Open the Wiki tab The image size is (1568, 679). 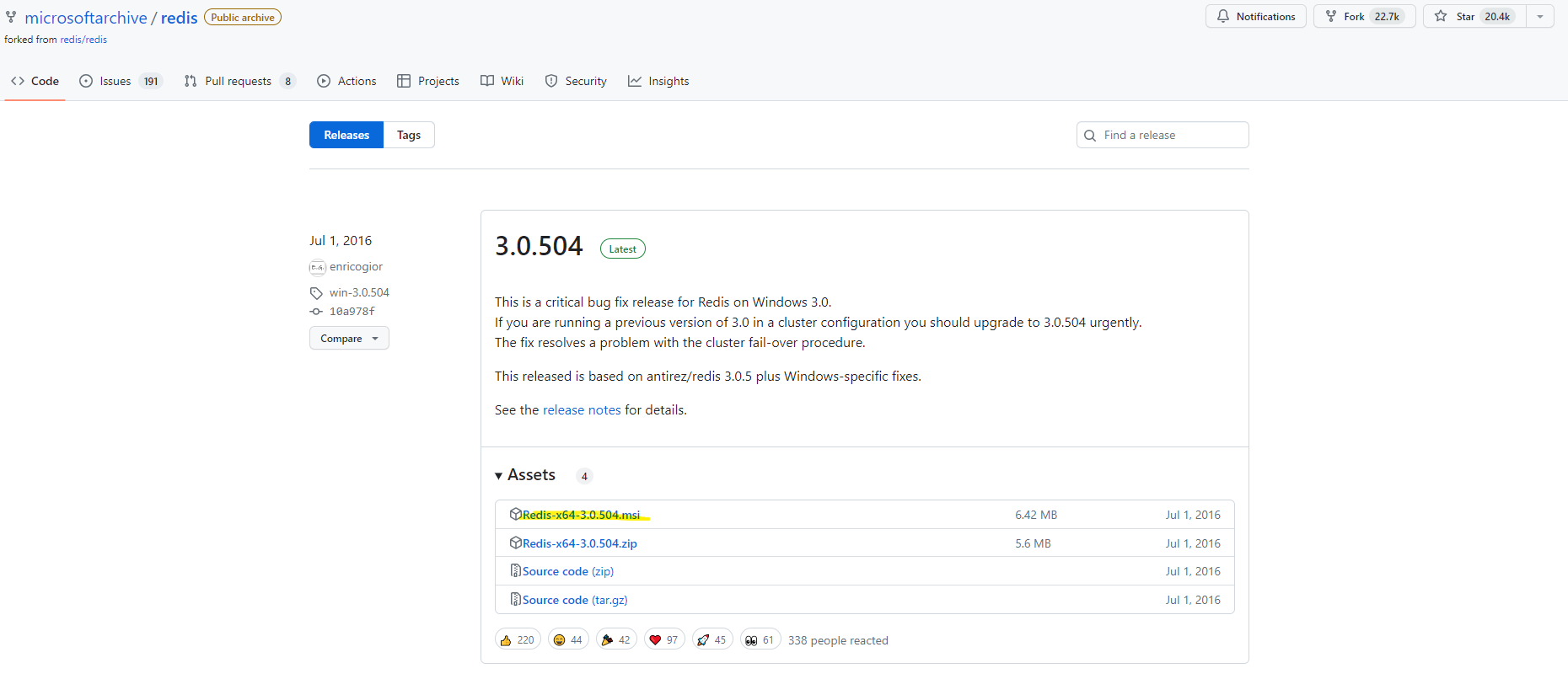[x=502, y=81]
